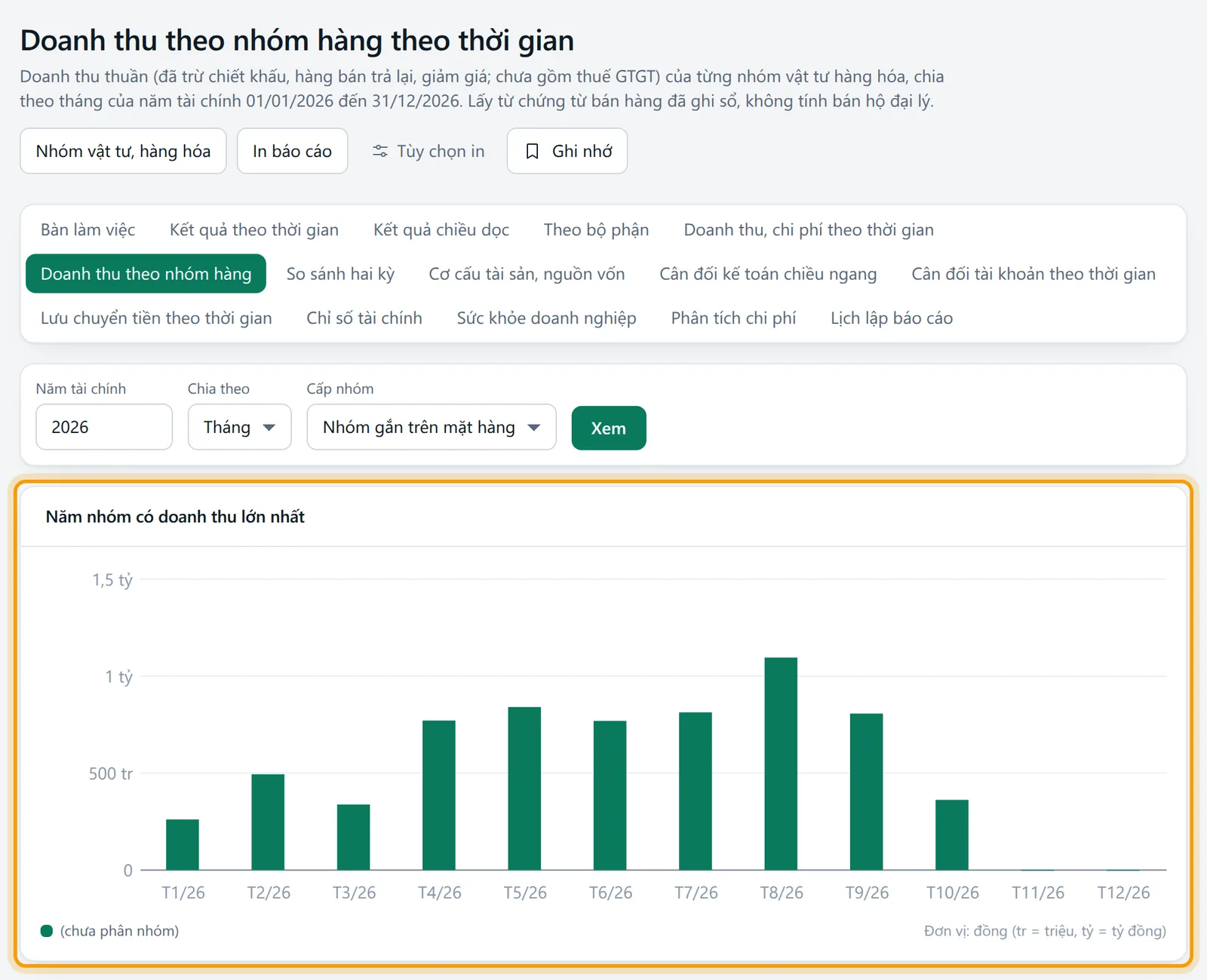Go to the Chỉ số tài chính tab

click(x=364, y=318)
